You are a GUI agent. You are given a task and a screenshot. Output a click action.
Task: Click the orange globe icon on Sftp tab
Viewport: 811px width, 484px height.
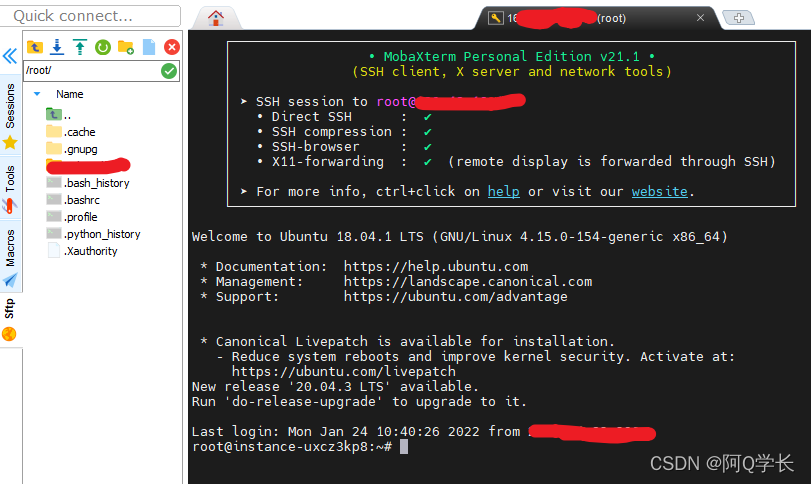9,334
